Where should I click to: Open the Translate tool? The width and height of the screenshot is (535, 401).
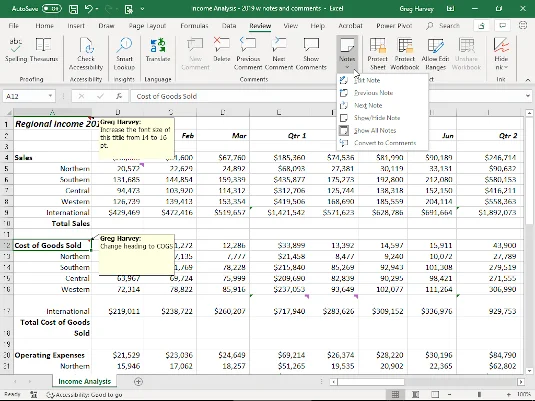tap(158, 50)
